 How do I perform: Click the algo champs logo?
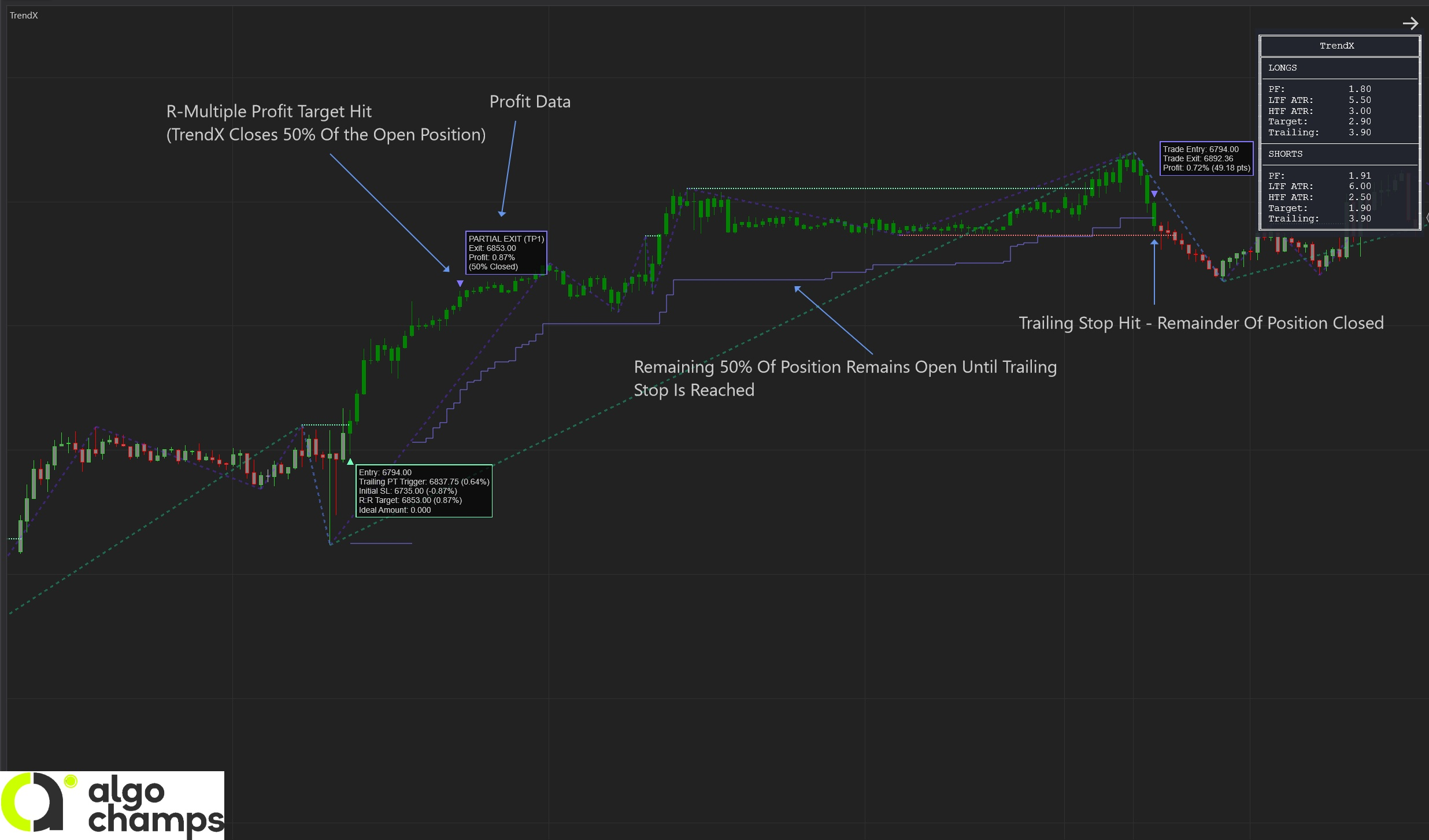click(x=112, y=805)
